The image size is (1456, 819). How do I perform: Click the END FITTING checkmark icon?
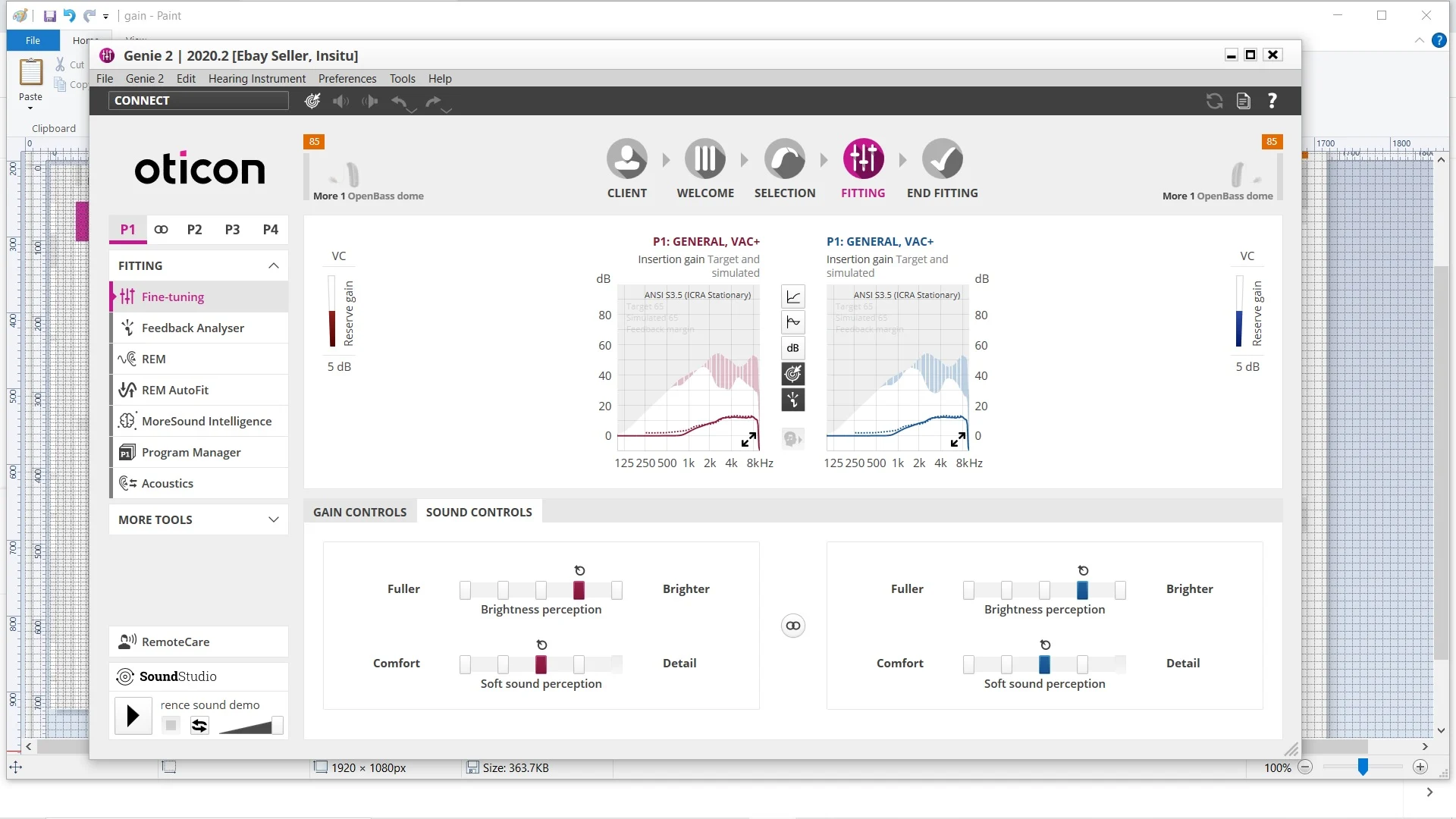[x=942, y=159]
